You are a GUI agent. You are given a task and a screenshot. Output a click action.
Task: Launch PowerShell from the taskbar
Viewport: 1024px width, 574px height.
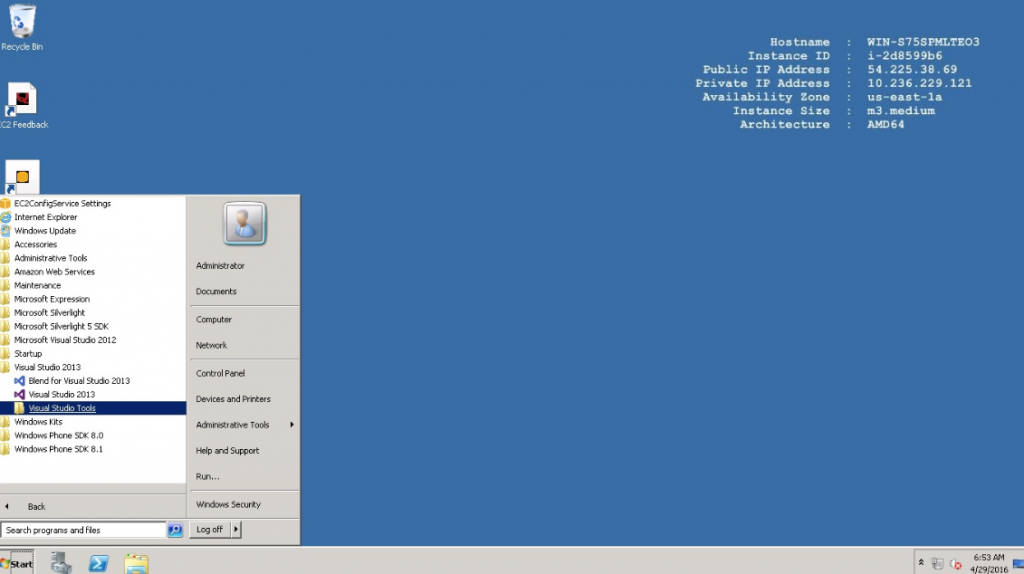tap(99, 563)
